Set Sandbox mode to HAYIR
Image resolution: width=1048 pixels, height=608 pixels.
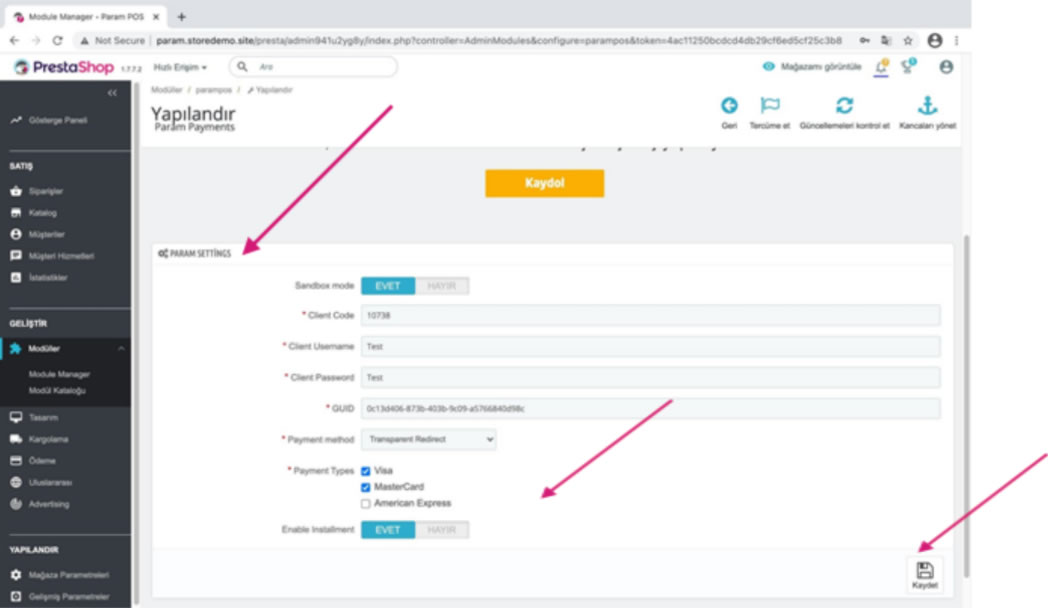442,286
